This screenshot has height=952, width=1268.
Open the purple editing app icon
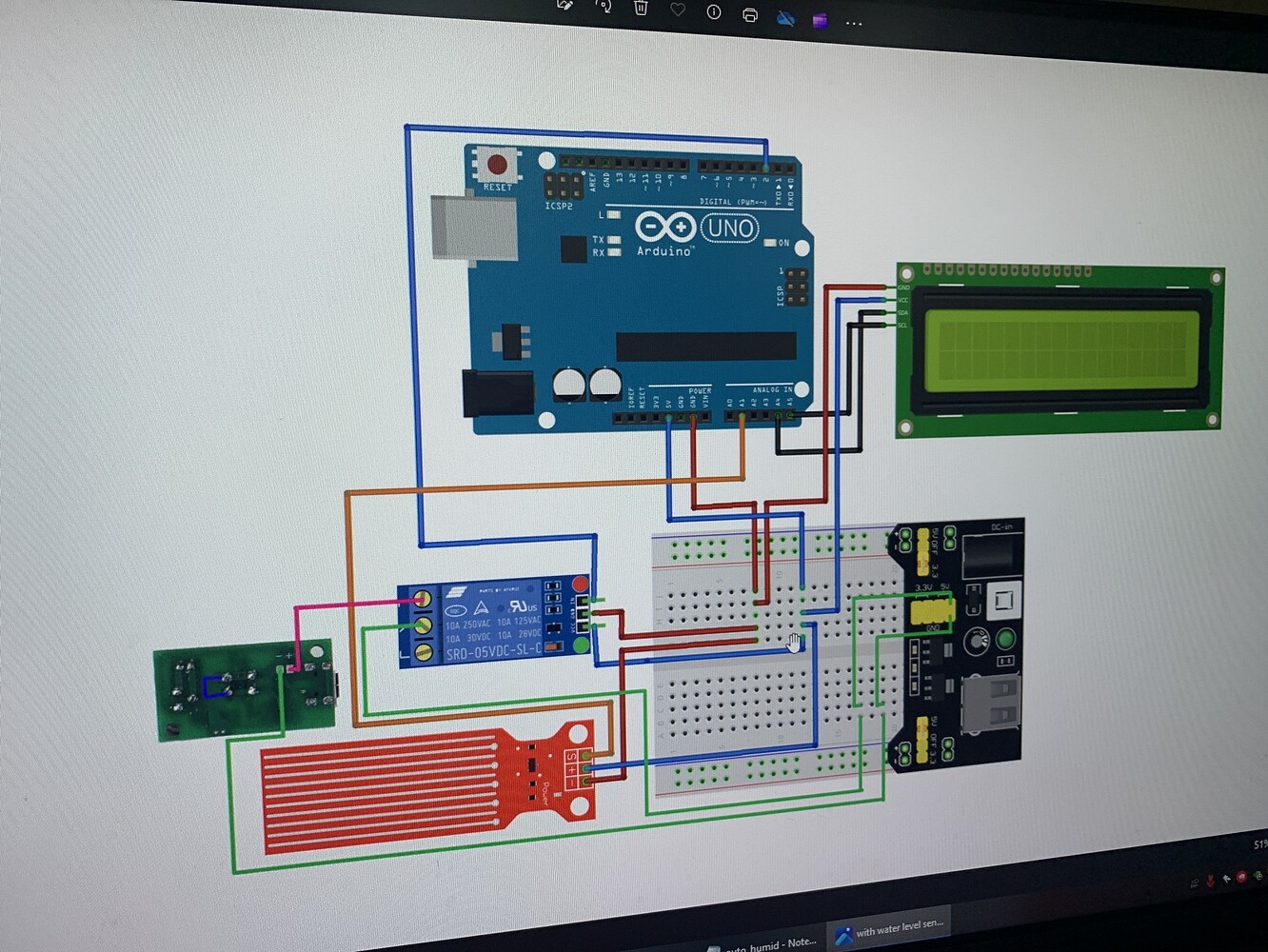pos(820,21)
